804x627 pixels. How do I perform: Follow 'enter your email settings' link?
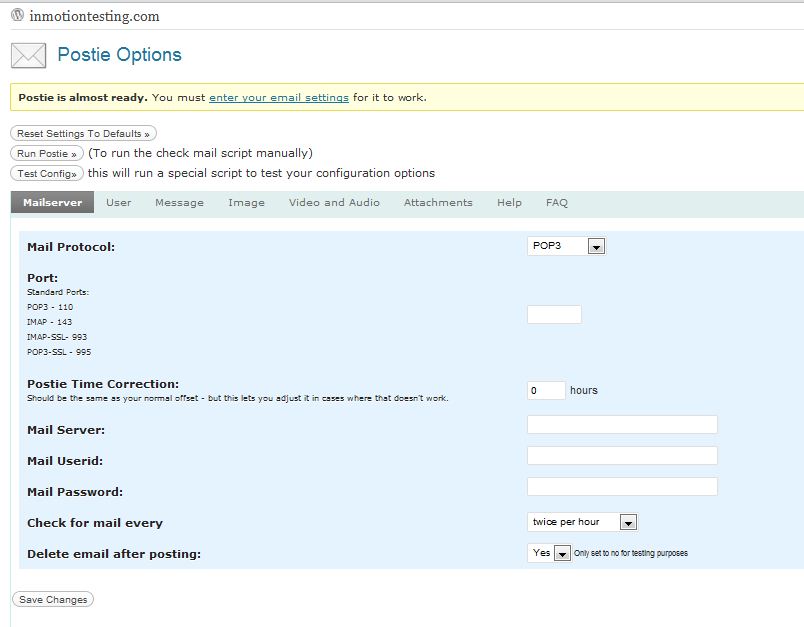pos(279,97)
